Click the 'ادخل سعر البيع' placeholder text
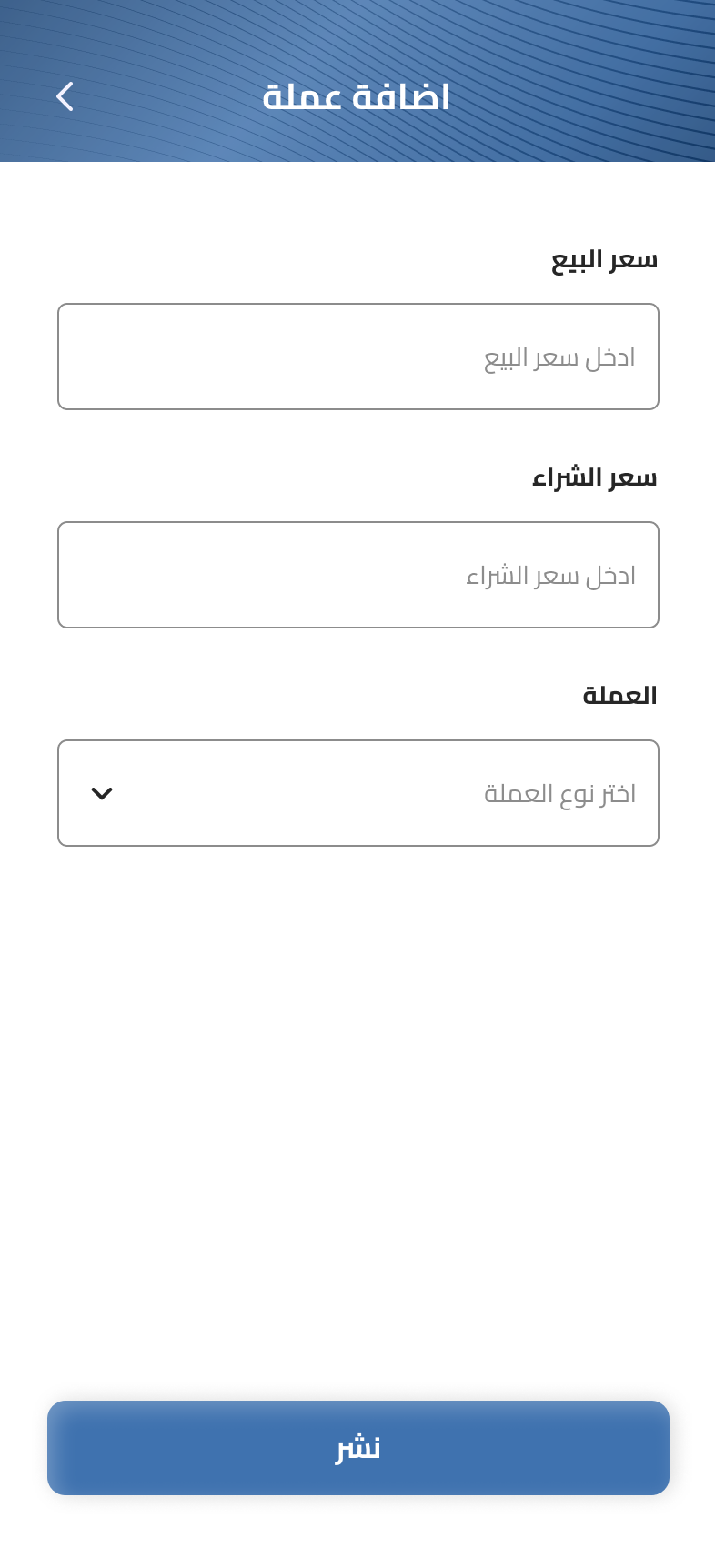The image size is (715, 1568). (559, 357)
